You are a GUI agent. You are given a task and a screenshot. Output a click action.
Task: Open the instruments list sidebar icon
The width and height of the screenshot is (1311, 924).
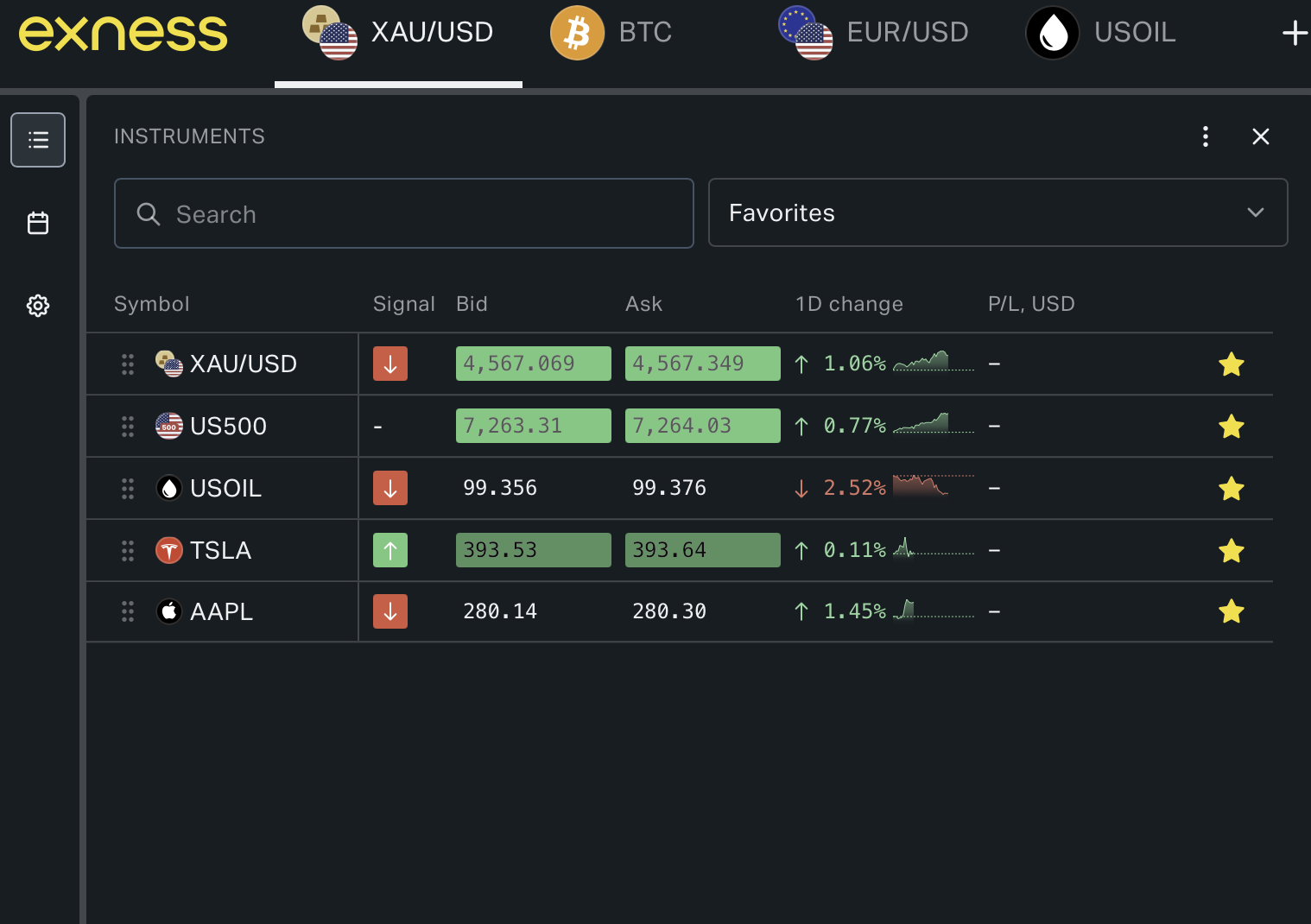[x=38, y=140]
